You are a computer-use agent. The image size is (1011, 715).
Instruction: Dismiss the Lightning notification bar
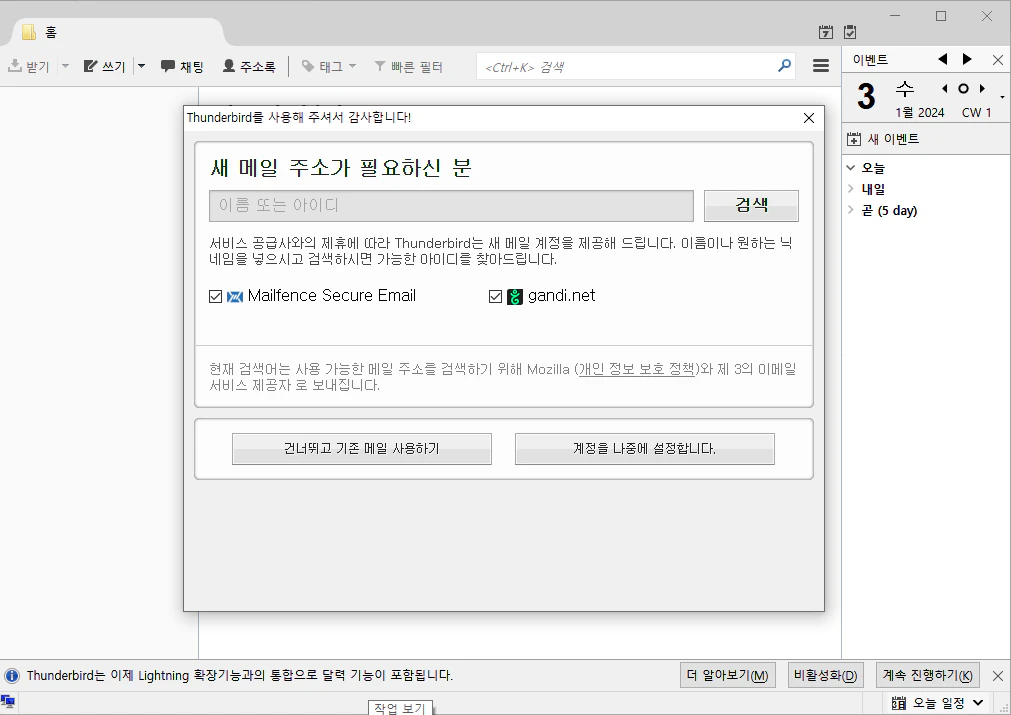997,676
